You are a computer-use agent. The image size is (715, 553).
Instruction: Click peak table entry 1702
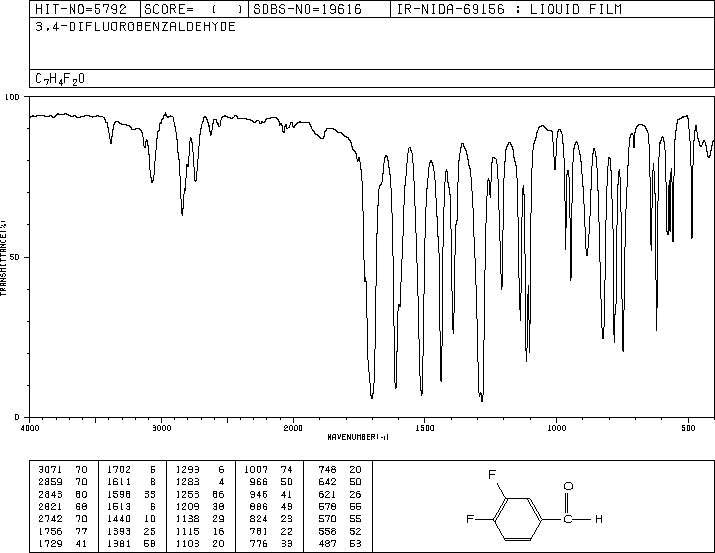tap(119, 470)
